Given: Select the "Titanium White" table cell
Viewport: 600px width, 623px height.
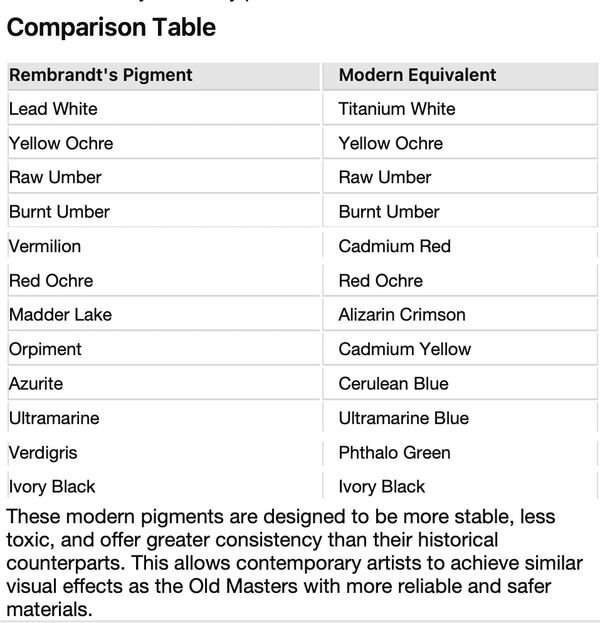Looking at the screenshot, I should click(x=397, y=109).
